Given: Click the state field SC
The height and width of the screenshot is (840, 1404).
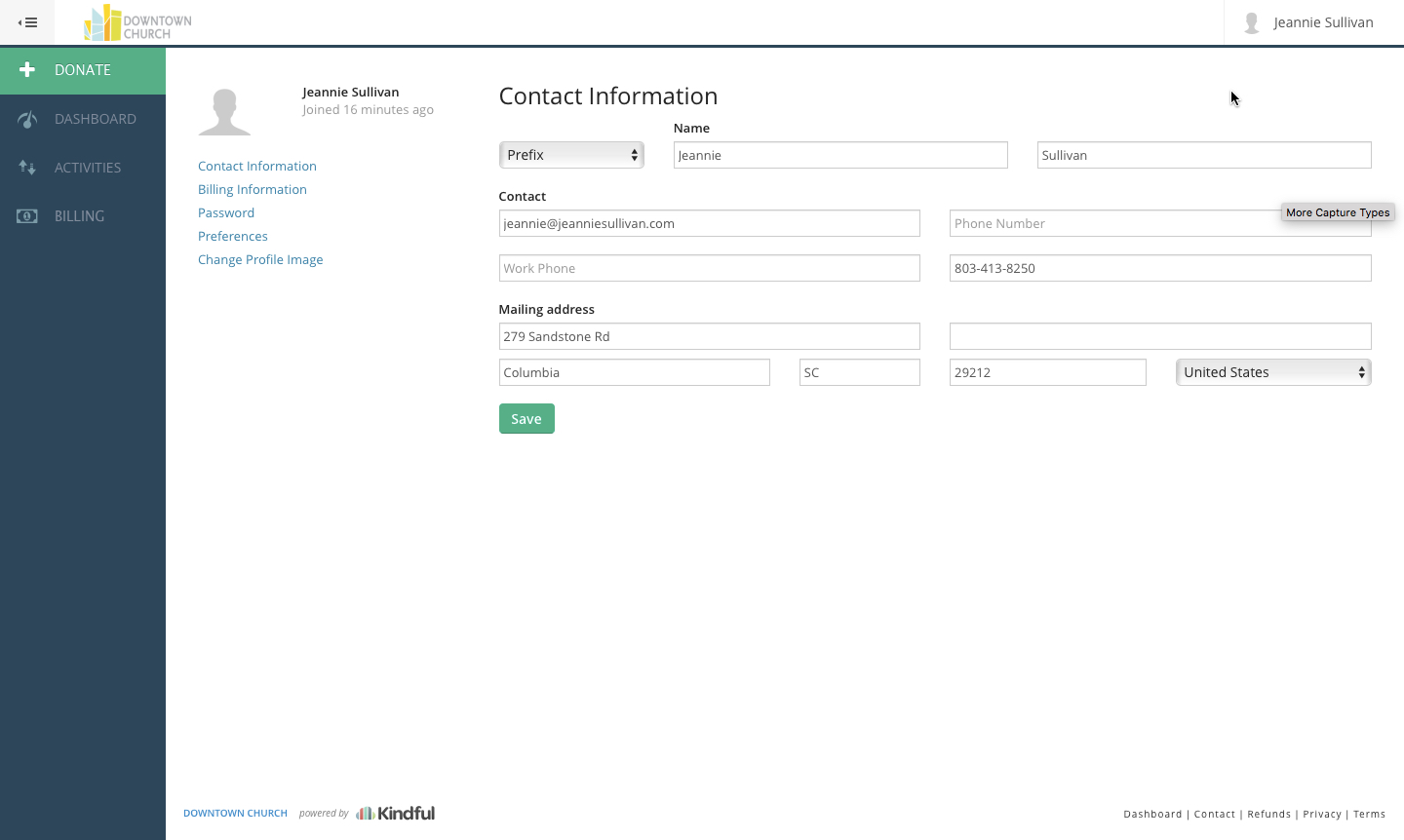Looking at the screenshot, I should (x=860, y=372).
